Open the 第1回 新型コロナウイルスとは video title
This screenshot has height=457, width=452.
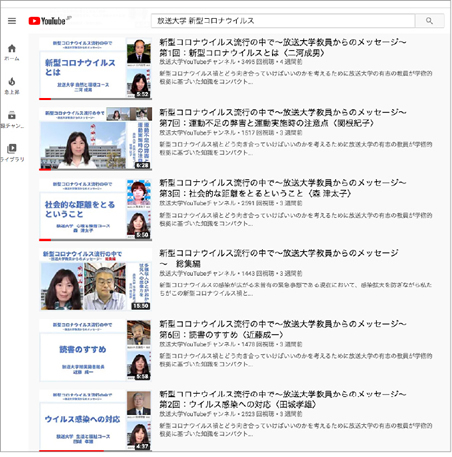pos(283,47)
